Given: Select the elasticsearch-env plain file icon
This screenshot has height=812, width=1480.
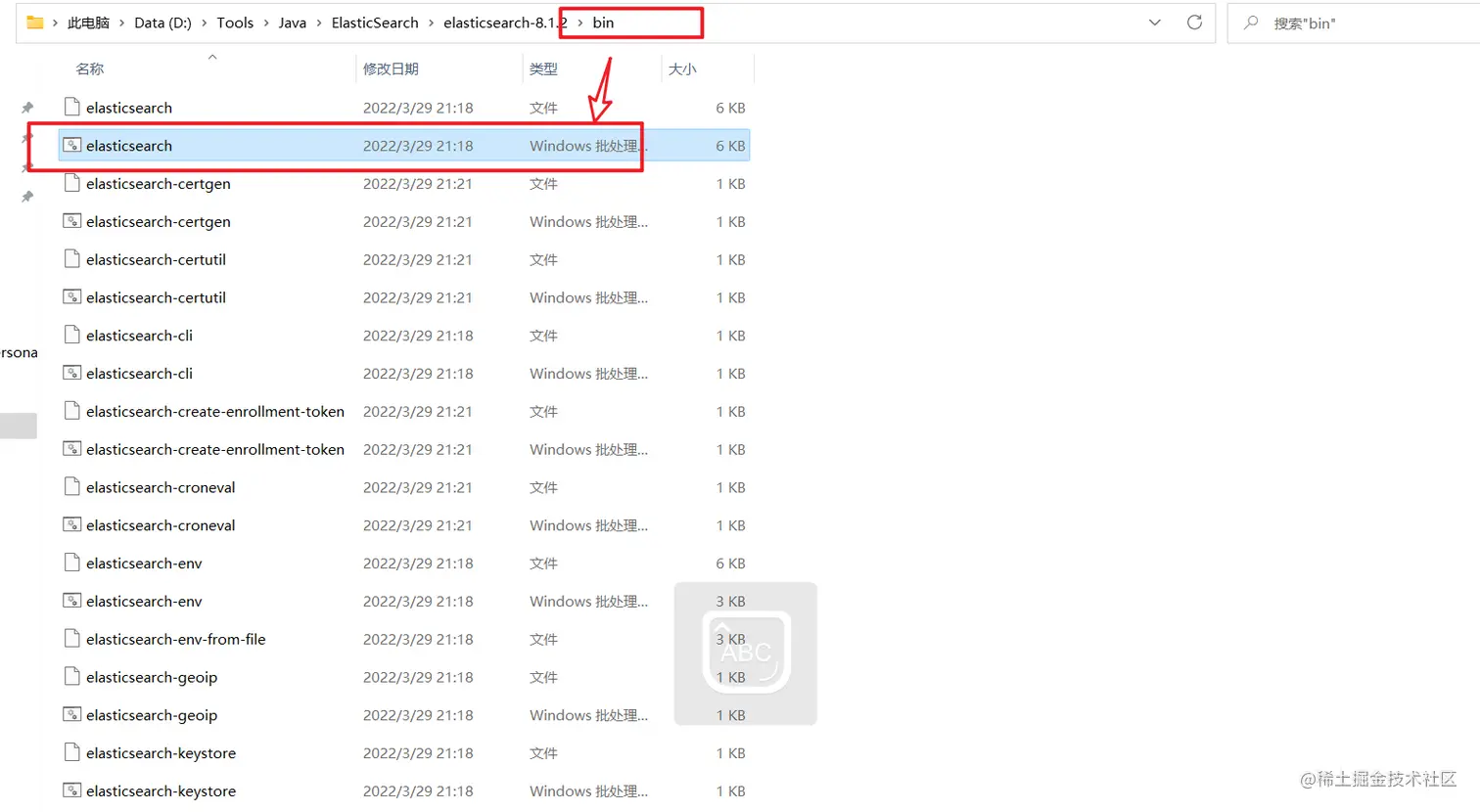Looking at the screenshot, I should [x=71, y=564].
